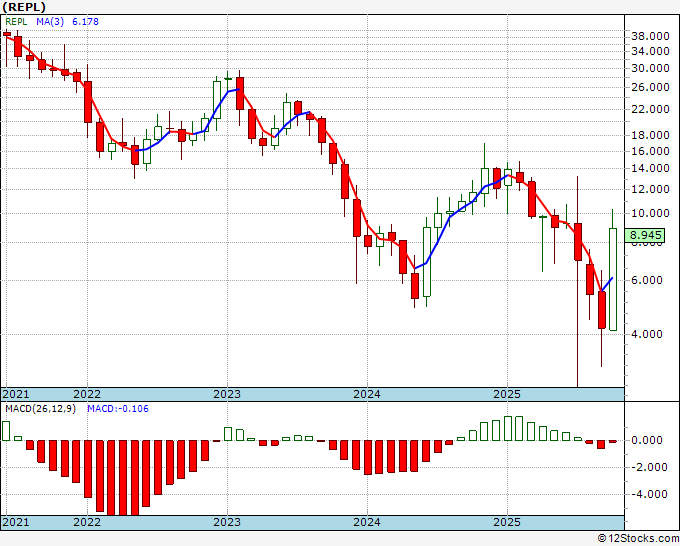The height and width of the screenshot is (546, 680).
Task: Click 2024 on the MACD panel timeline
Action: pyautogui.click(x=367, y=522)
